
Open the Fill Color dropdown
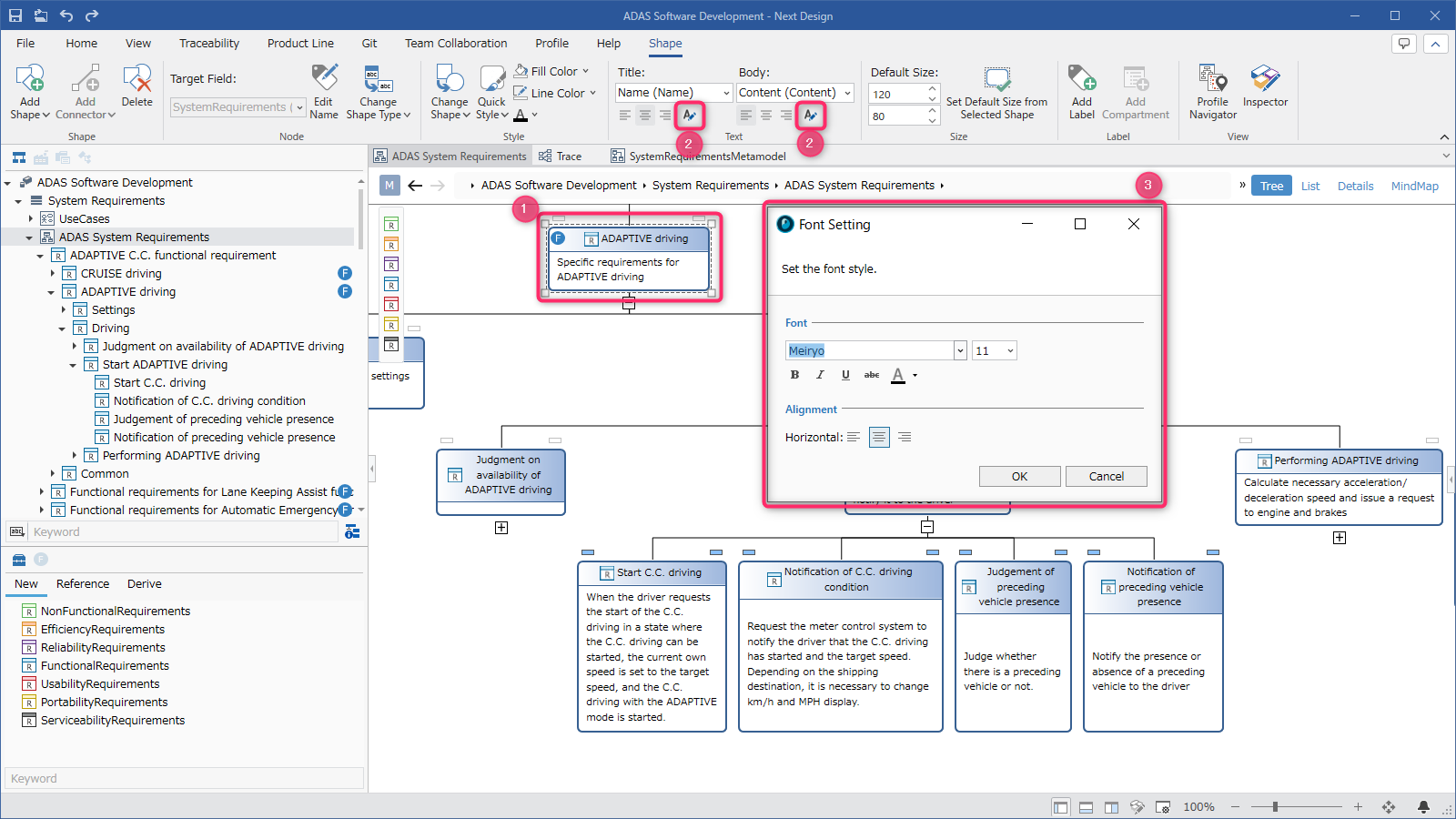click(585, 71)
